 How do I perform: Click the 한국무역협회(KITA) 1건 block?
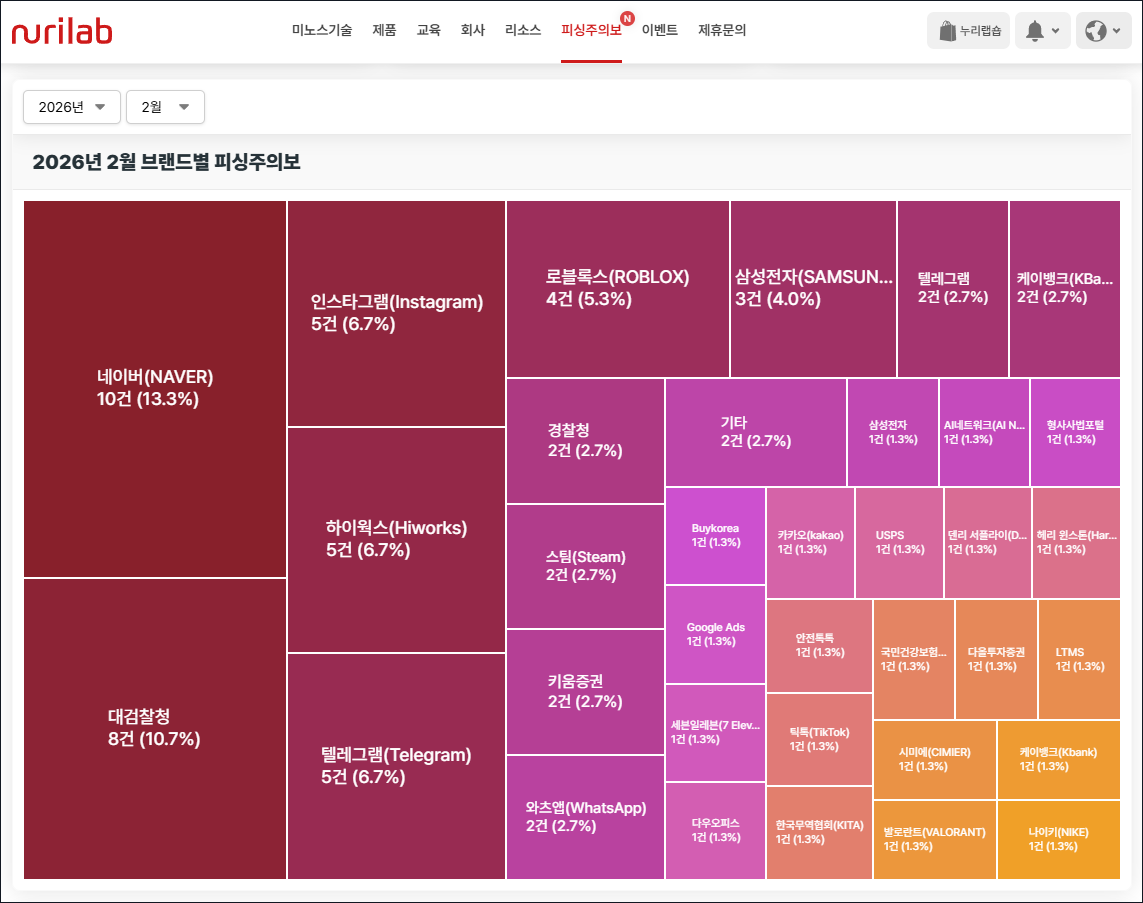click(x=819, y=832)
